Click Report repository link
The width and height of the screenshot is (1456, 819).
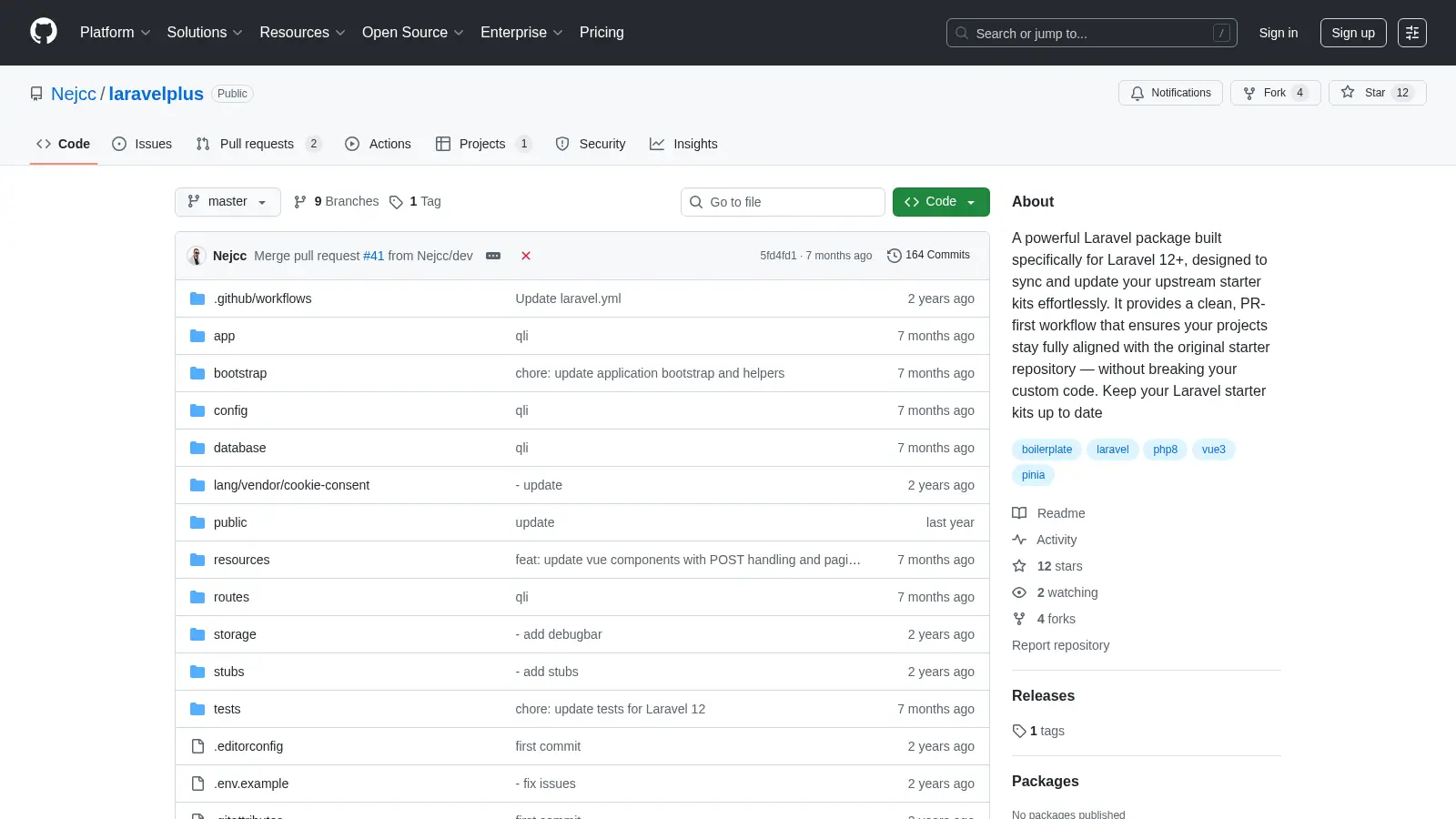point(1060,645)
